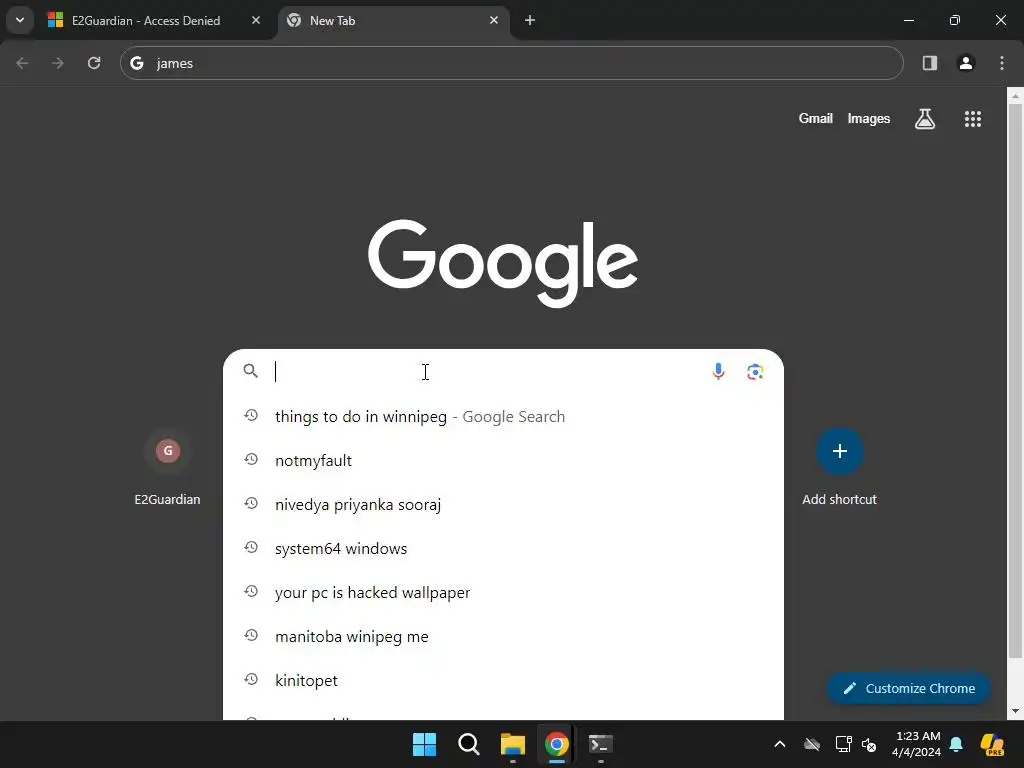The height and width of the screenshot is (768, 1024).
Task: Open the clock showing 1:23 AM
Action: pyautogui.click(x=917, y=744)
